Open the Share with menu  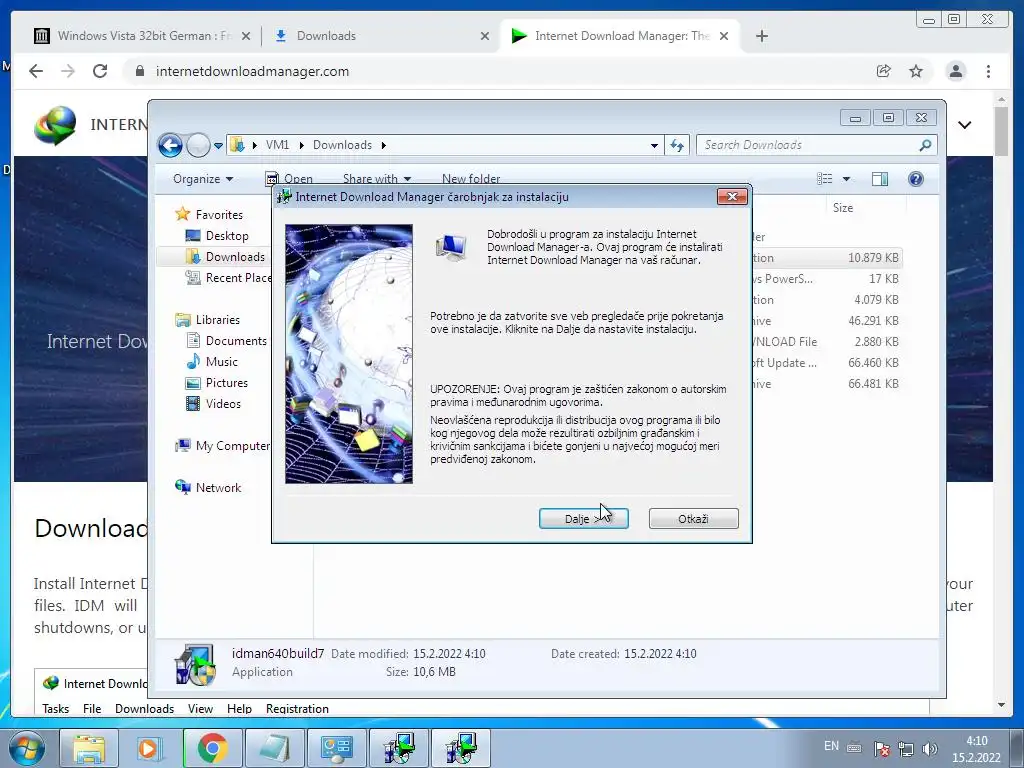377,179
